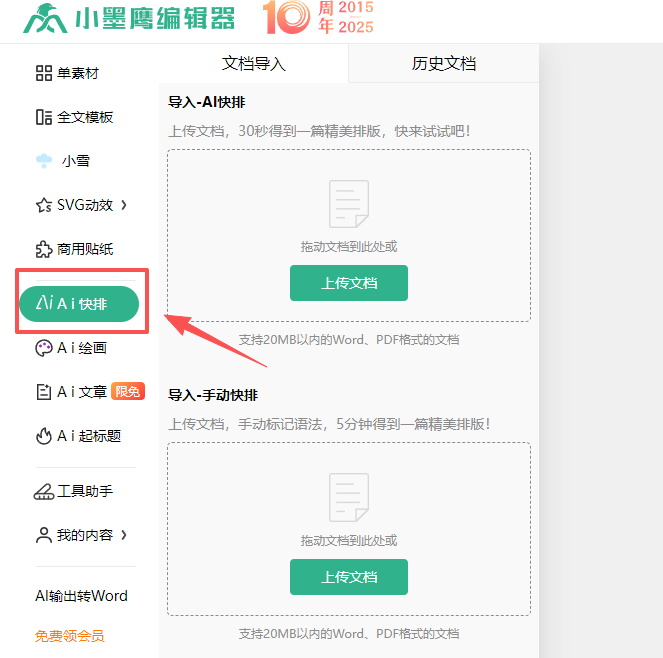Click the 单素材 grid icon
This screenshot has height=658, width=663.
43,73
